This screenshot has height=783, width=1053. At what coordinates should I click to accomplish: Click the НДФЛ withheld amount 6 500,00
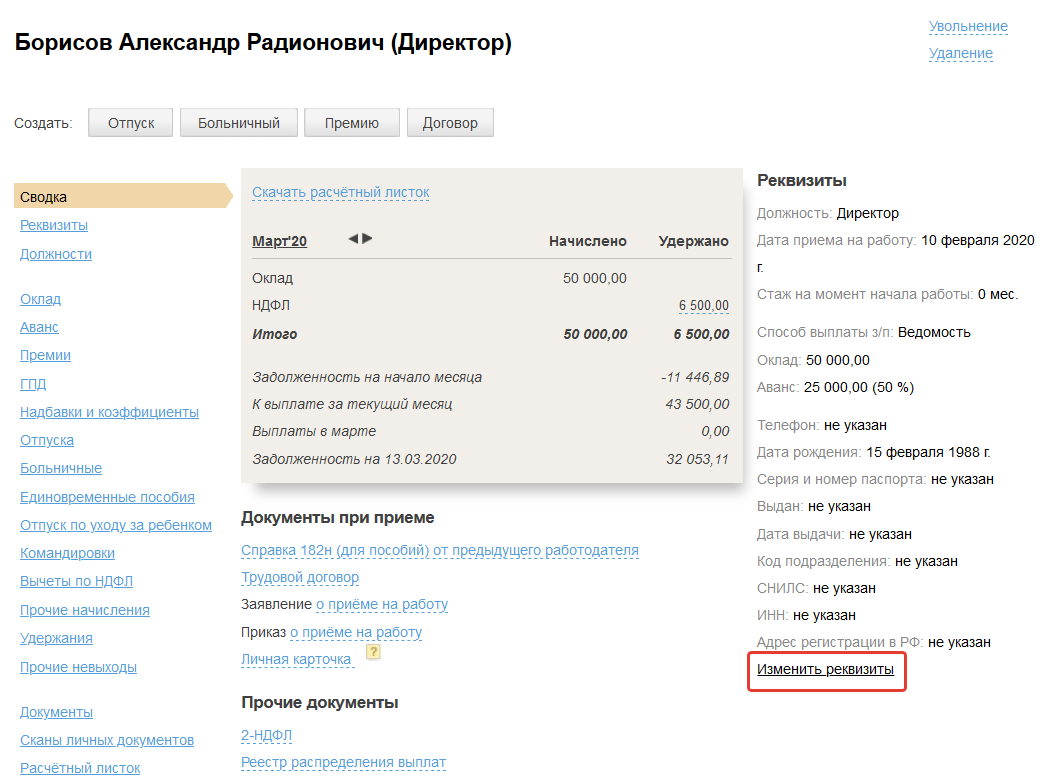(x=703, y=306)
